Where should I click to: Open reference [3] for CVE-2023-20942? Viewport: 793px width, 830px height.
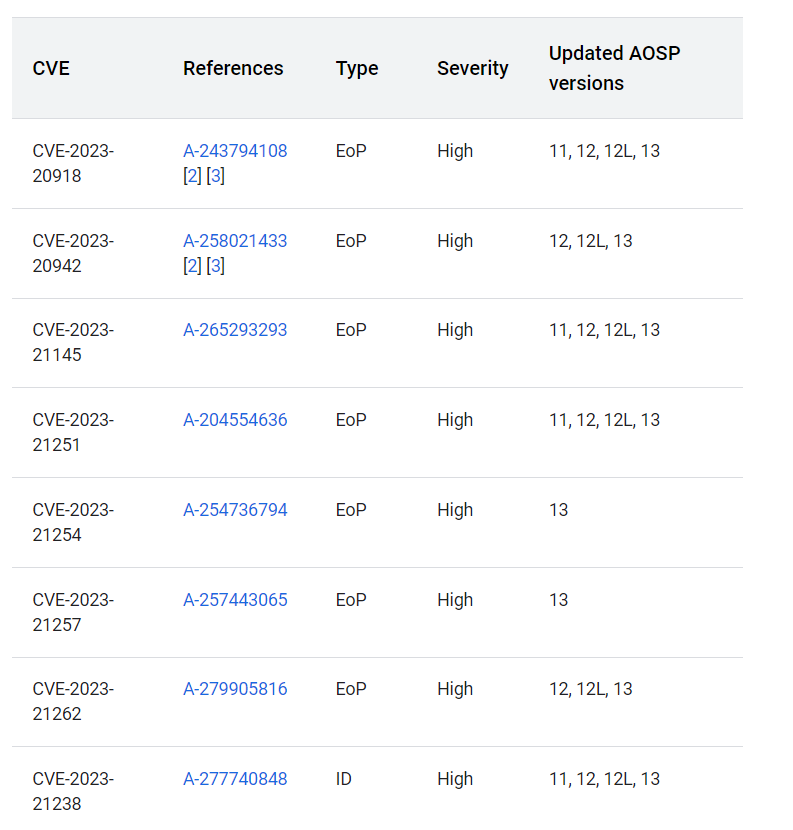(x=215, y=266)
